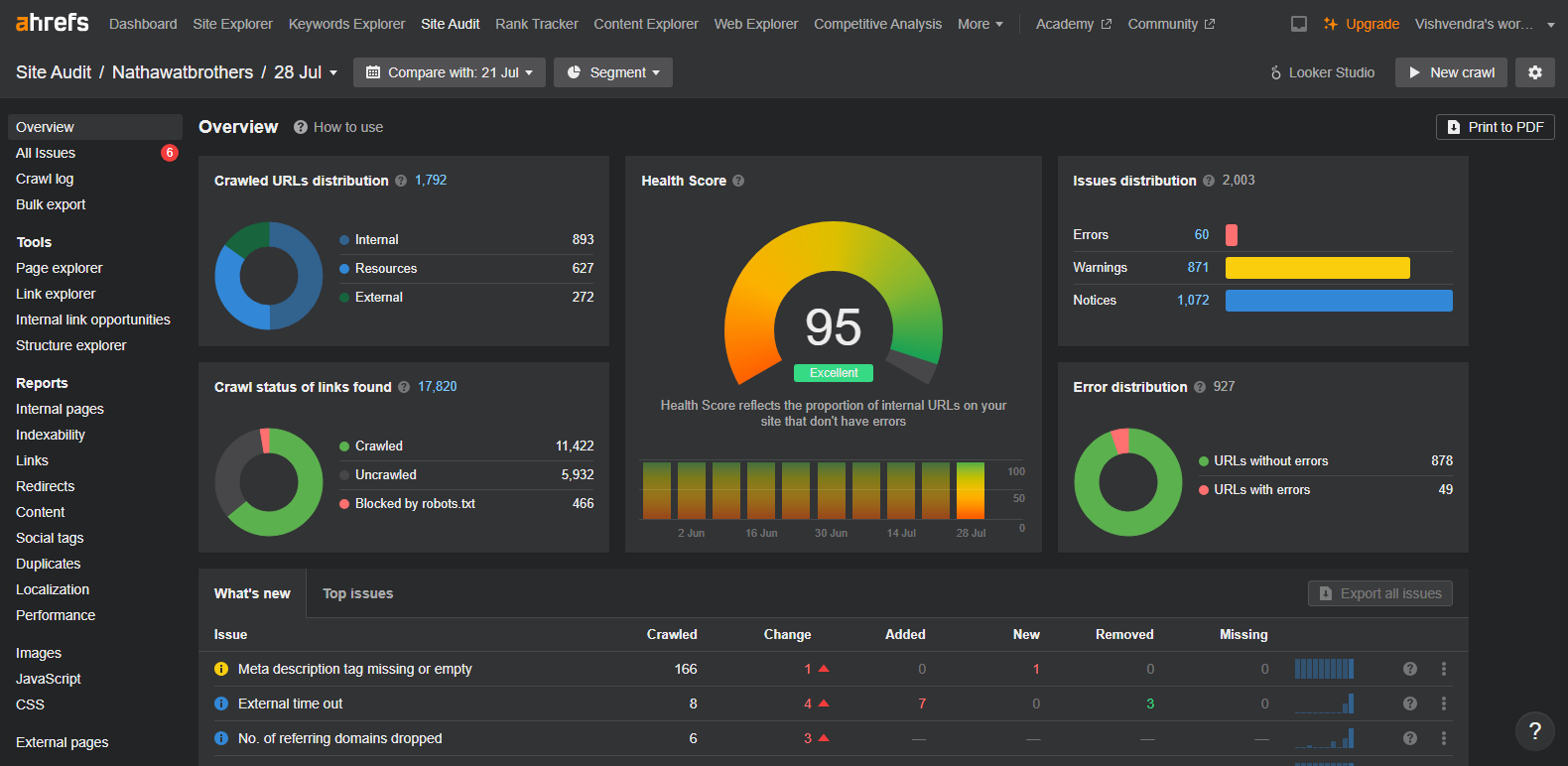The height and width of the screenshot is (766, 1568).
Task: Open Academy external link
Action: coord(1074,24)
